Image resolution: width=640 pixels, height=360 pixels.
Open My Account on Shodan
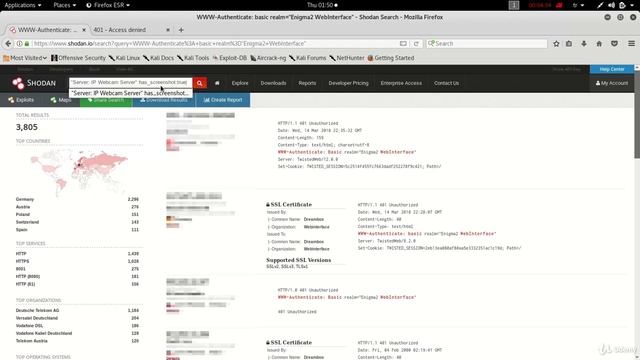(x=612, y=83)
